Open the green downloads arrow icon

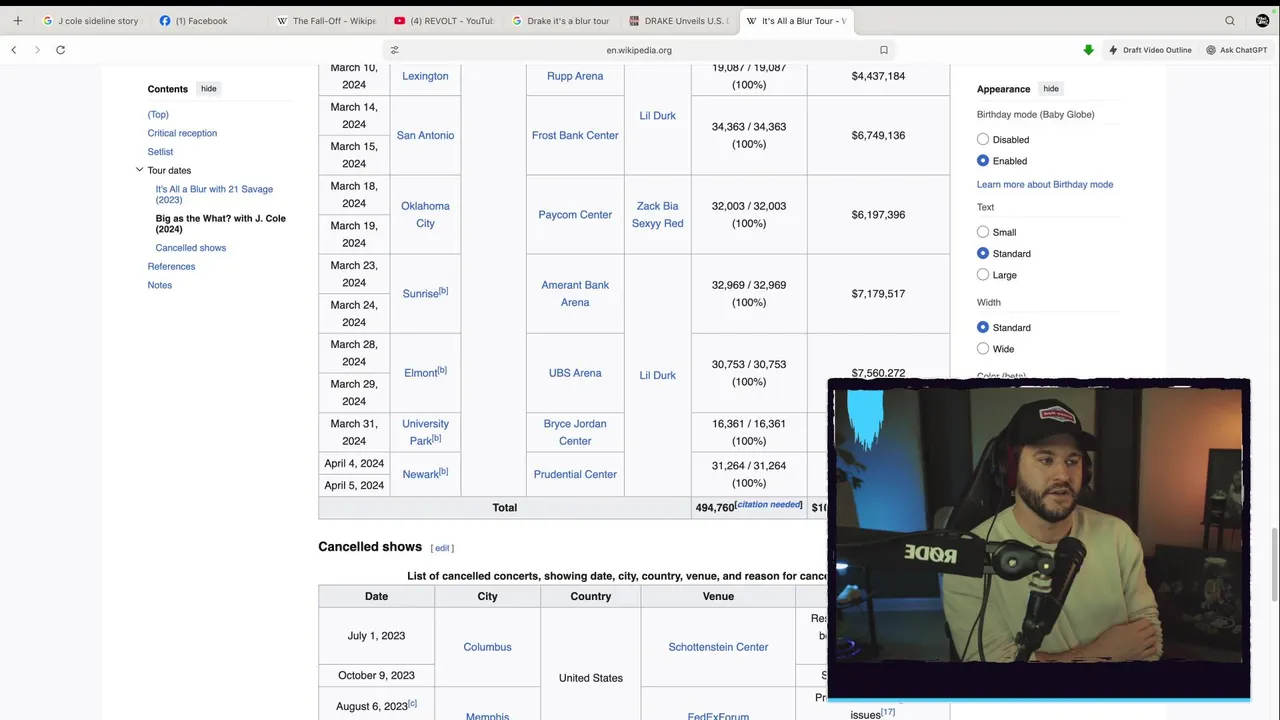coord(1088,50)
